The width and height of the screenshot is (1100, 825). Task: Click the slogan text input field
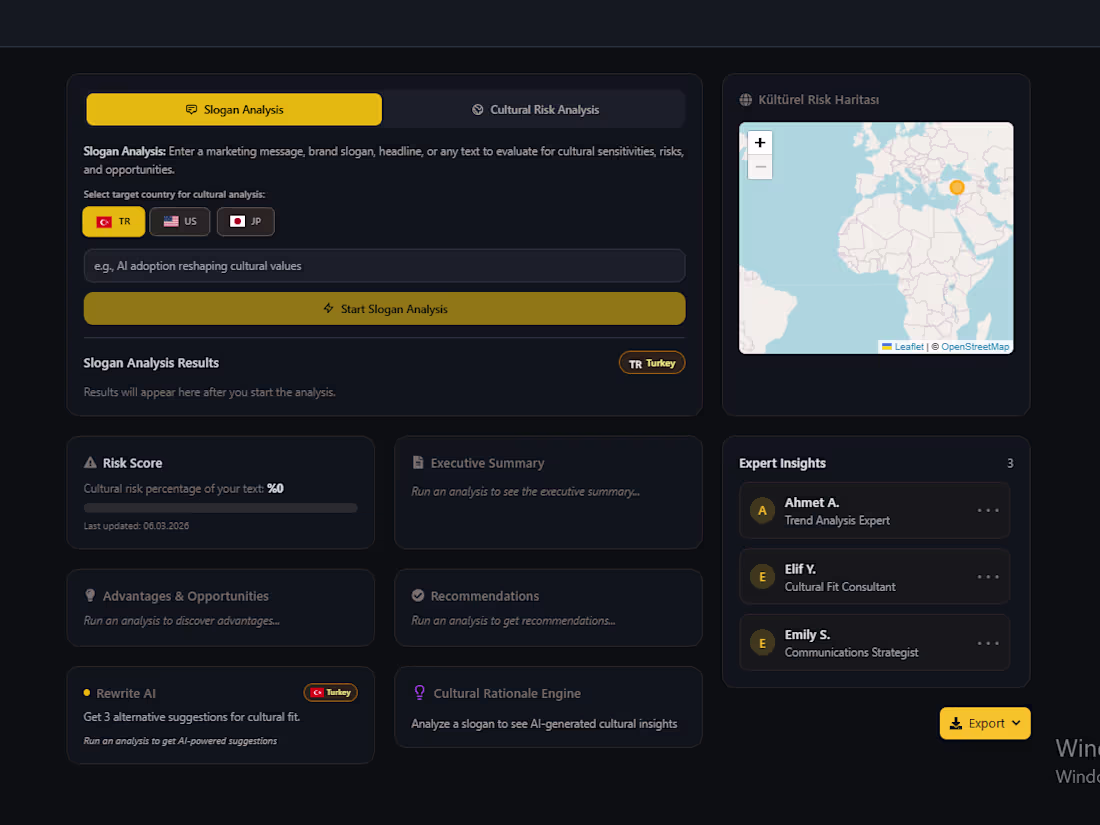[384, 266]
